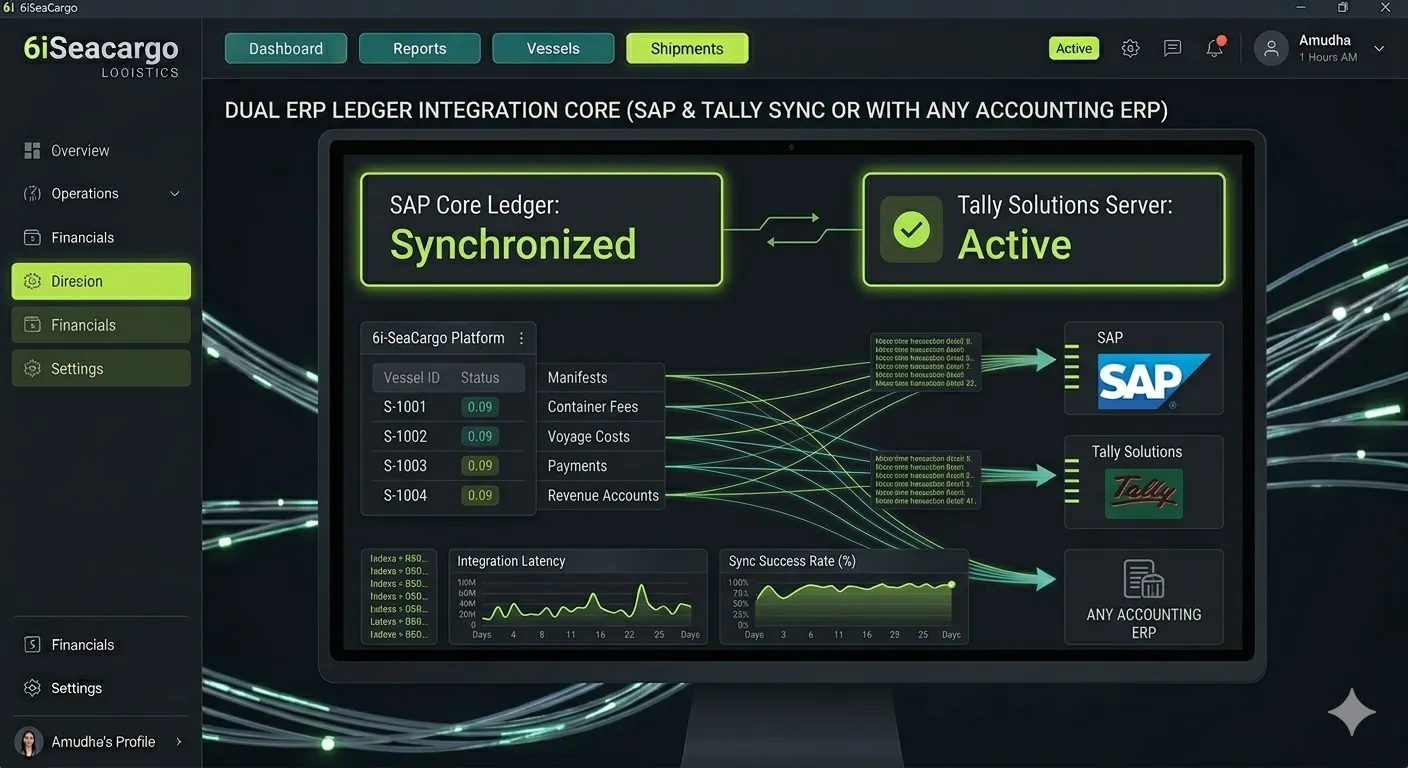The image size is (1408, 768).
Task: Open the settings gear in top bar
Action: click(x=1130, y=48)
